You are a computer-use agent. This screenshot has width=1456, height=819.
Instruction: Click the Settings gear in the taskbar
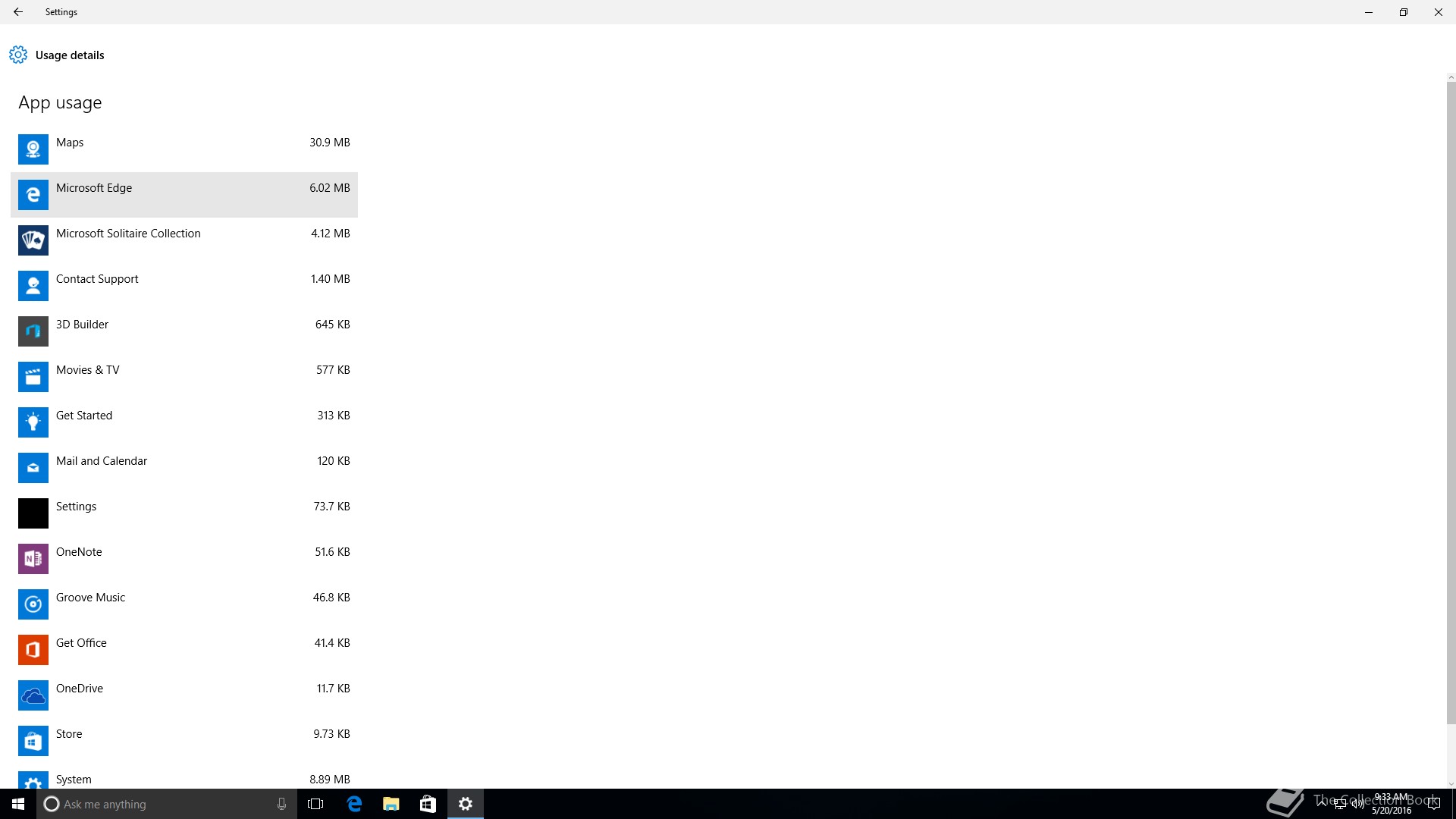[466, 804]
